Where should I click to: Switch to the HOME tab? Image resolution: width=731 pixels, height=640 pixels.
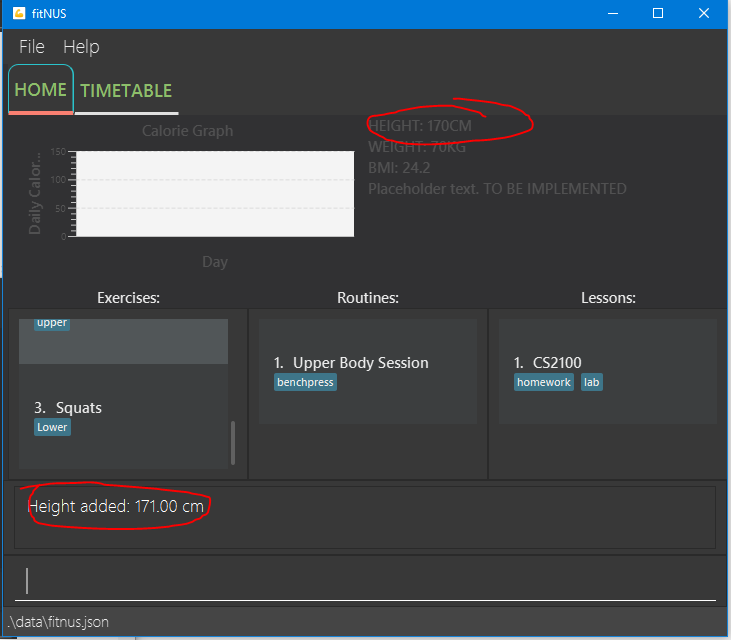coord(41,89)
